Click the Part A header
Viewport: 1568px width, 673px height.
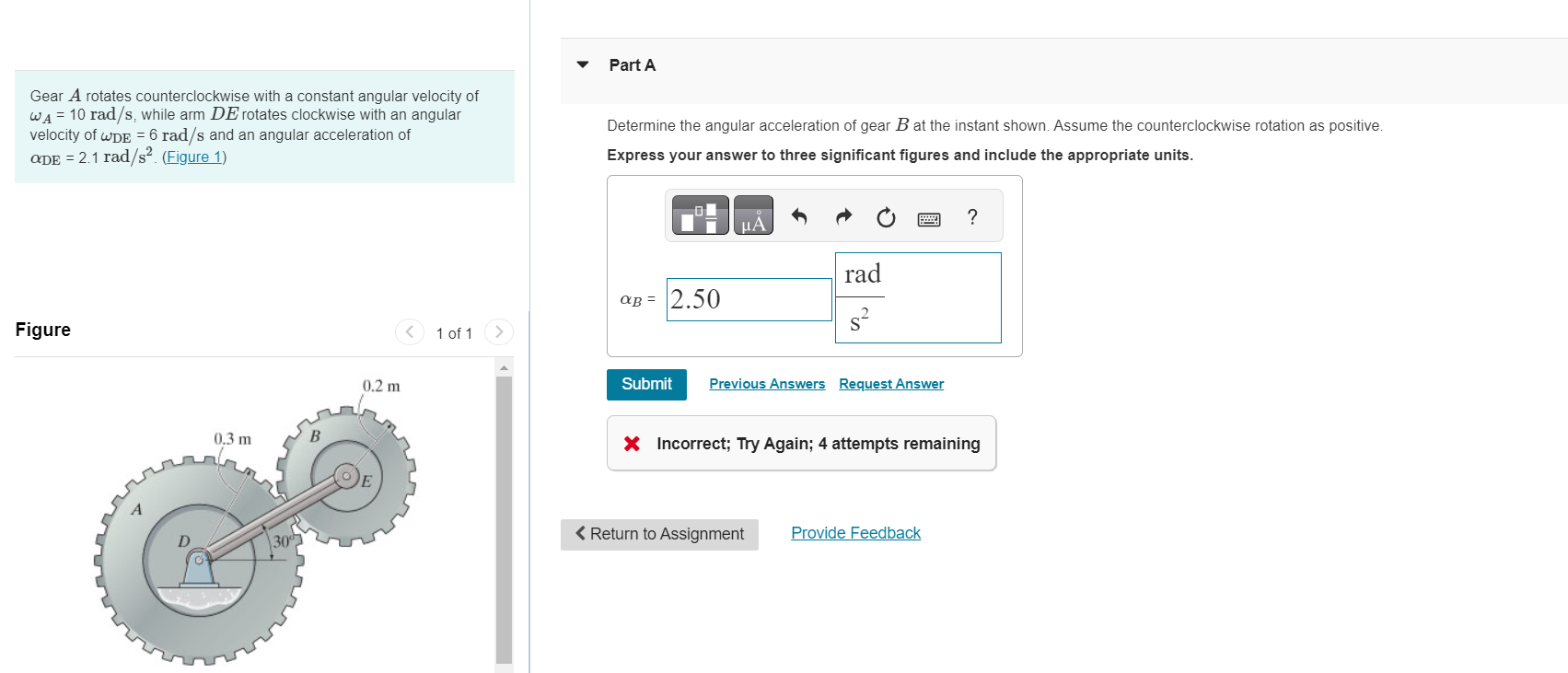click(x=632, y=64)
